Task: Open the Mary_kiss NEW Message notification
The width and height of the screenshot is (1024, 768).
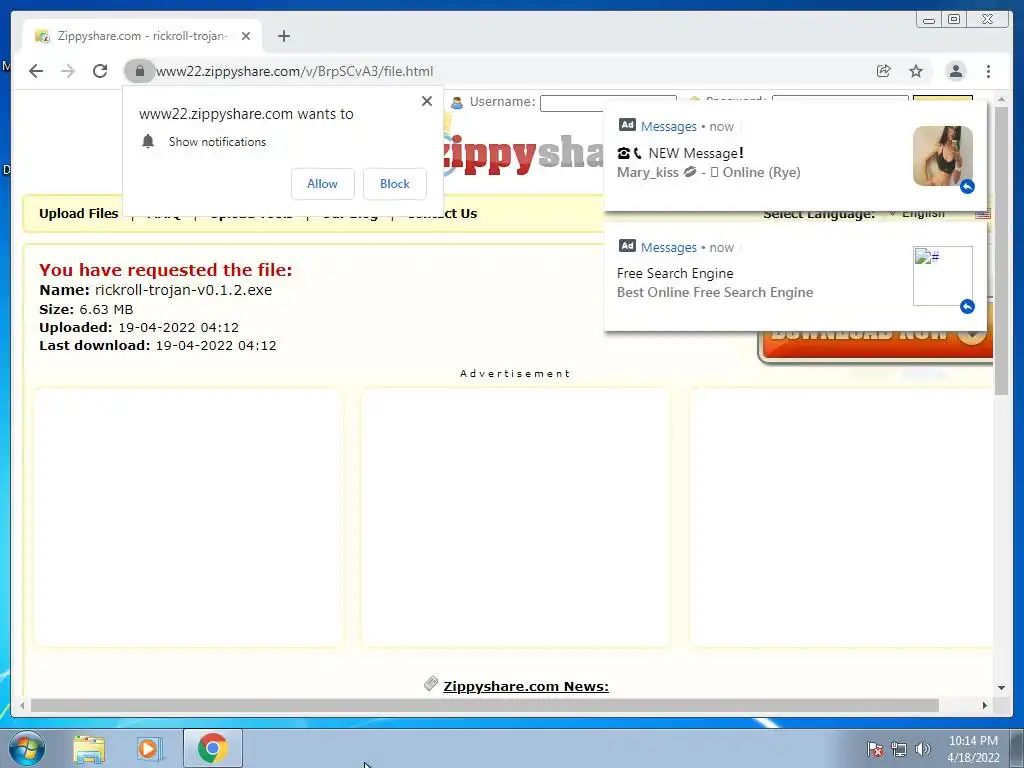Action: tap(795, 155)
